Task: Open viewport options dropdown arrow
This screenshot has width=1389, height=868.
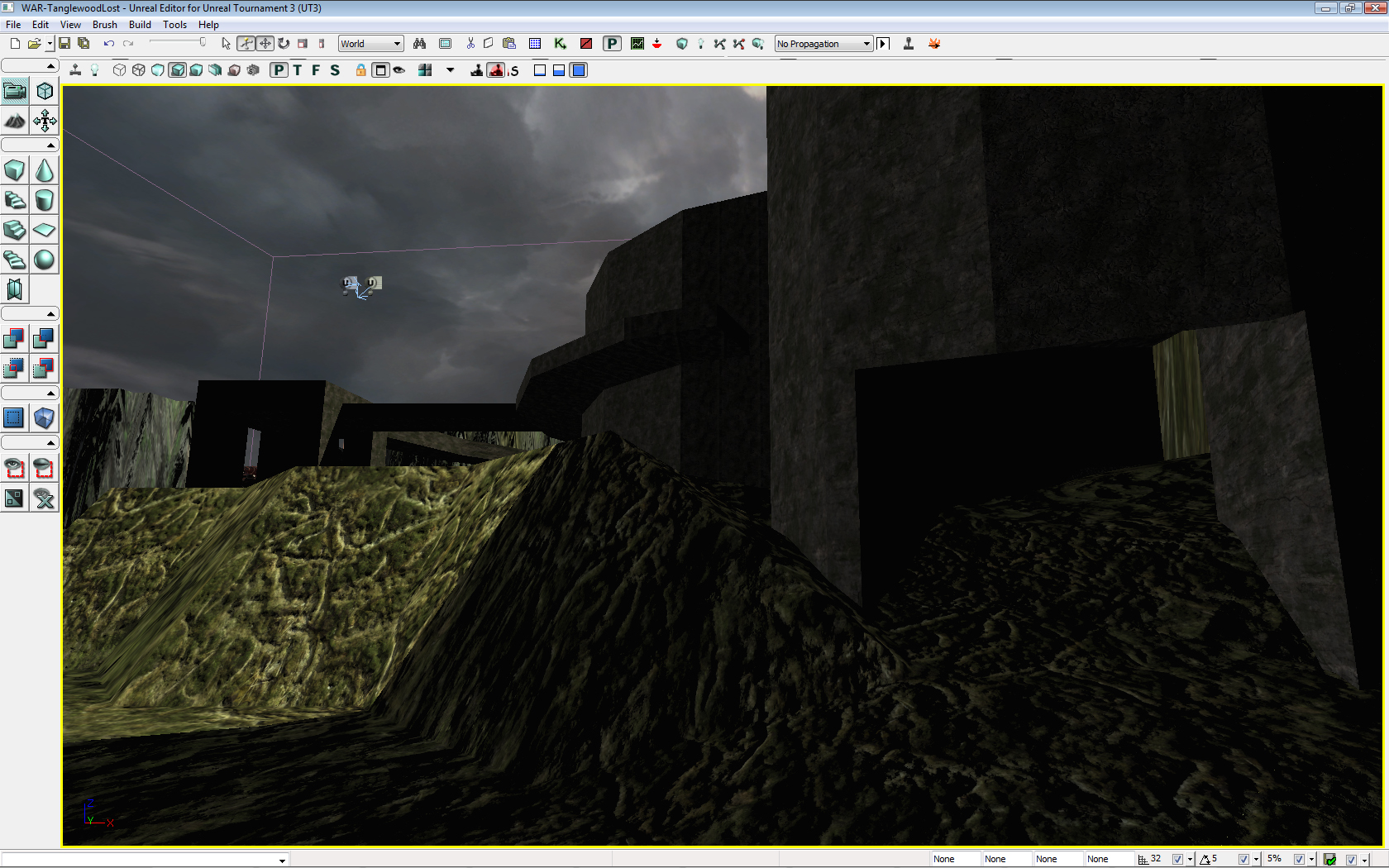Action: pos(451,70)
